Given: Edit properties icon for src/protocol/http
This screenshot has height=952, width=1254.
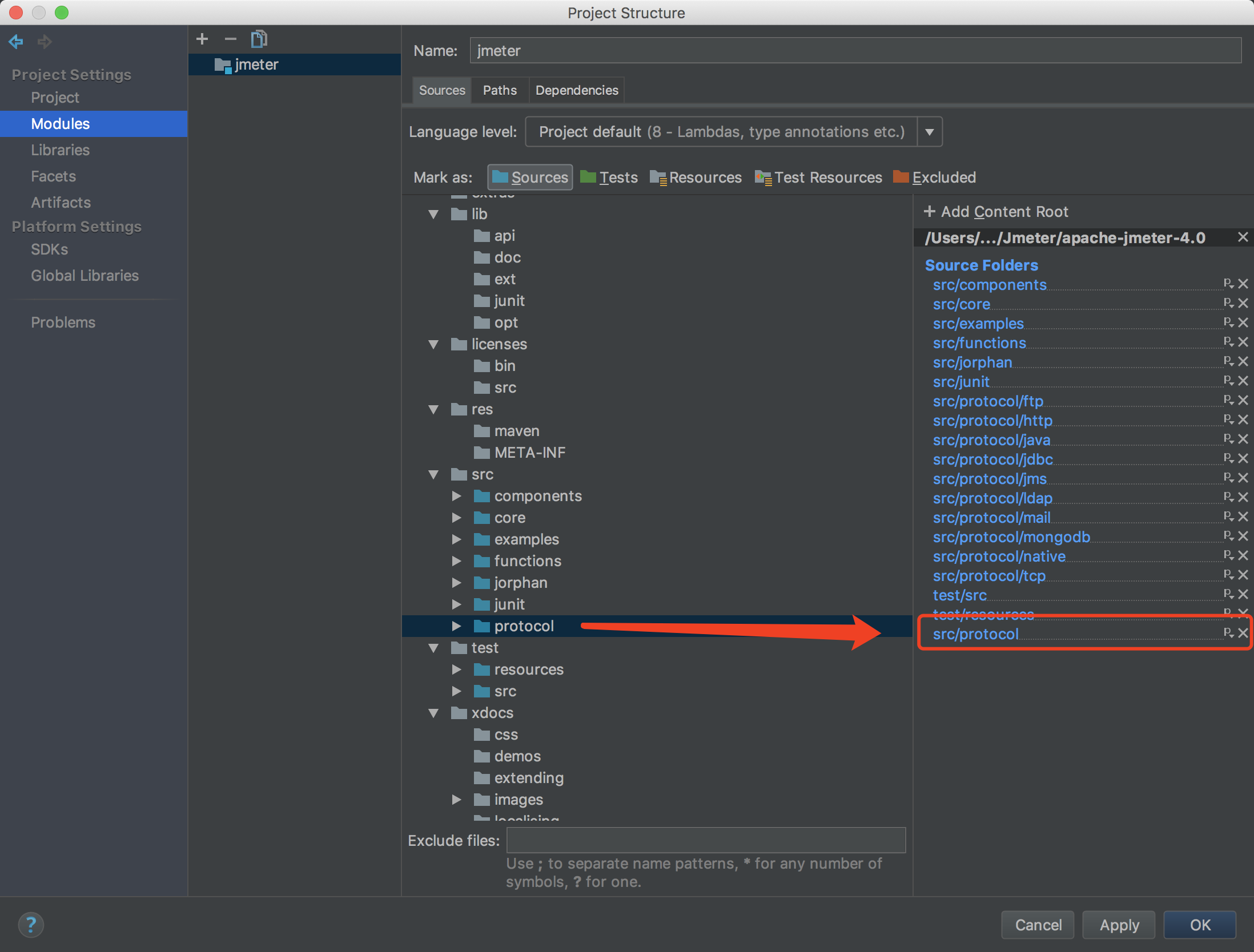Looking at the screenshot, I should (1228, 419).
